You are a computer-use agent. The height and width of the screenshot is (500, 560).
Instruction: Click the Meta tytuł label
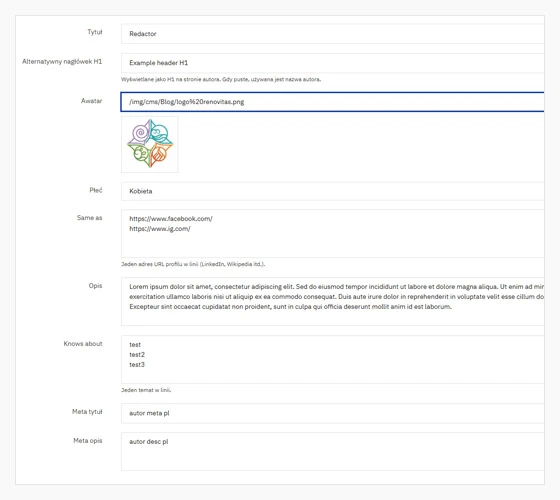pos(87,412)
